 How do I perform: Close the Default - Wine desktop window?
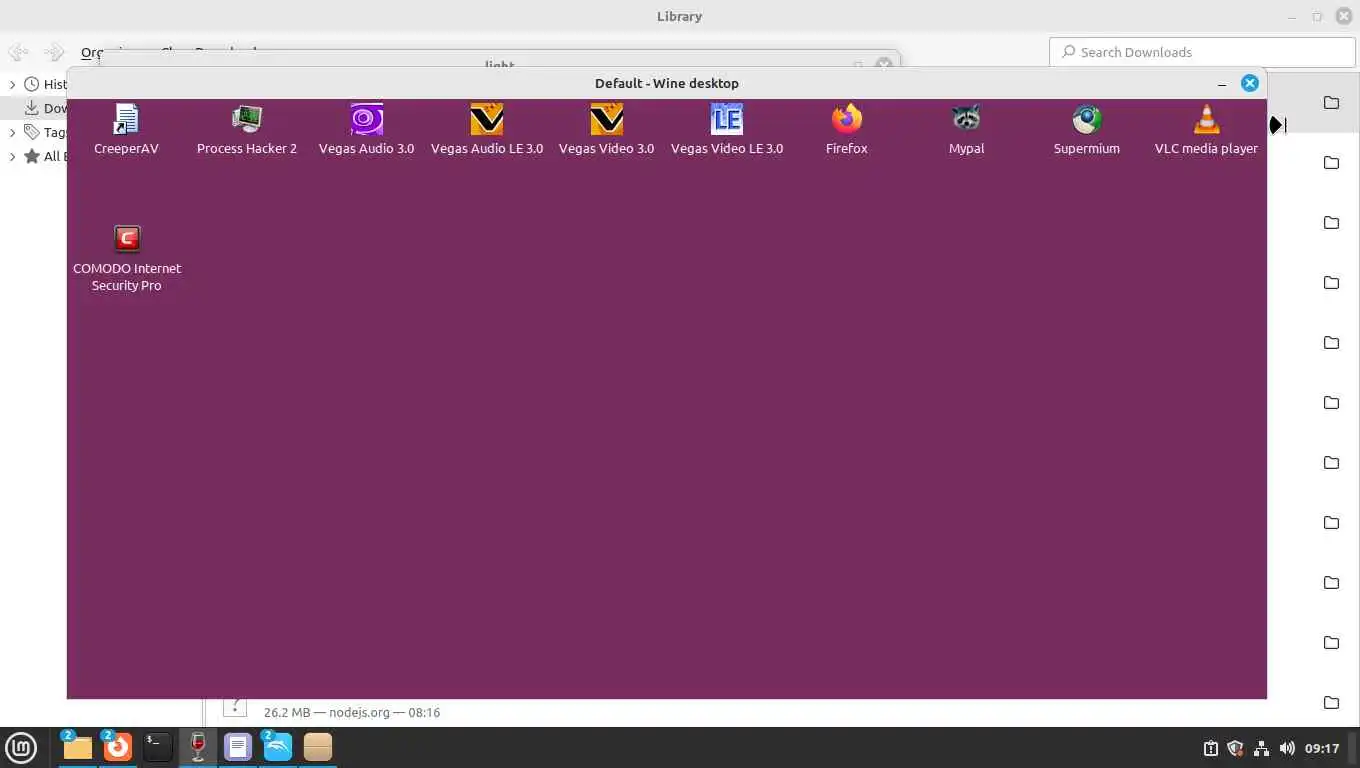[x=1249, y=83]
